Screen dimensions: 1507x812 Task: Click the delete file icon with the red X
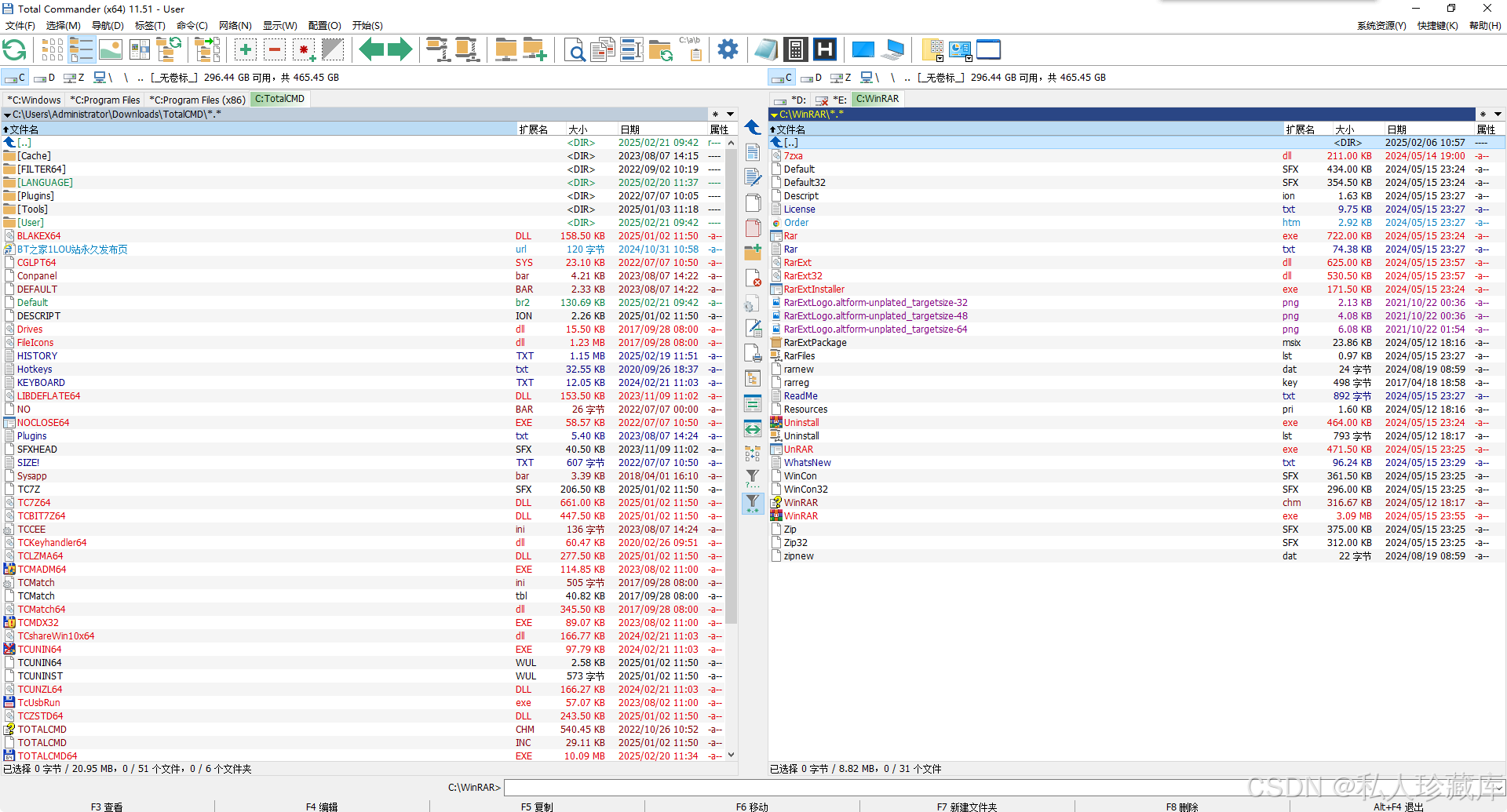tap(753, 278)
